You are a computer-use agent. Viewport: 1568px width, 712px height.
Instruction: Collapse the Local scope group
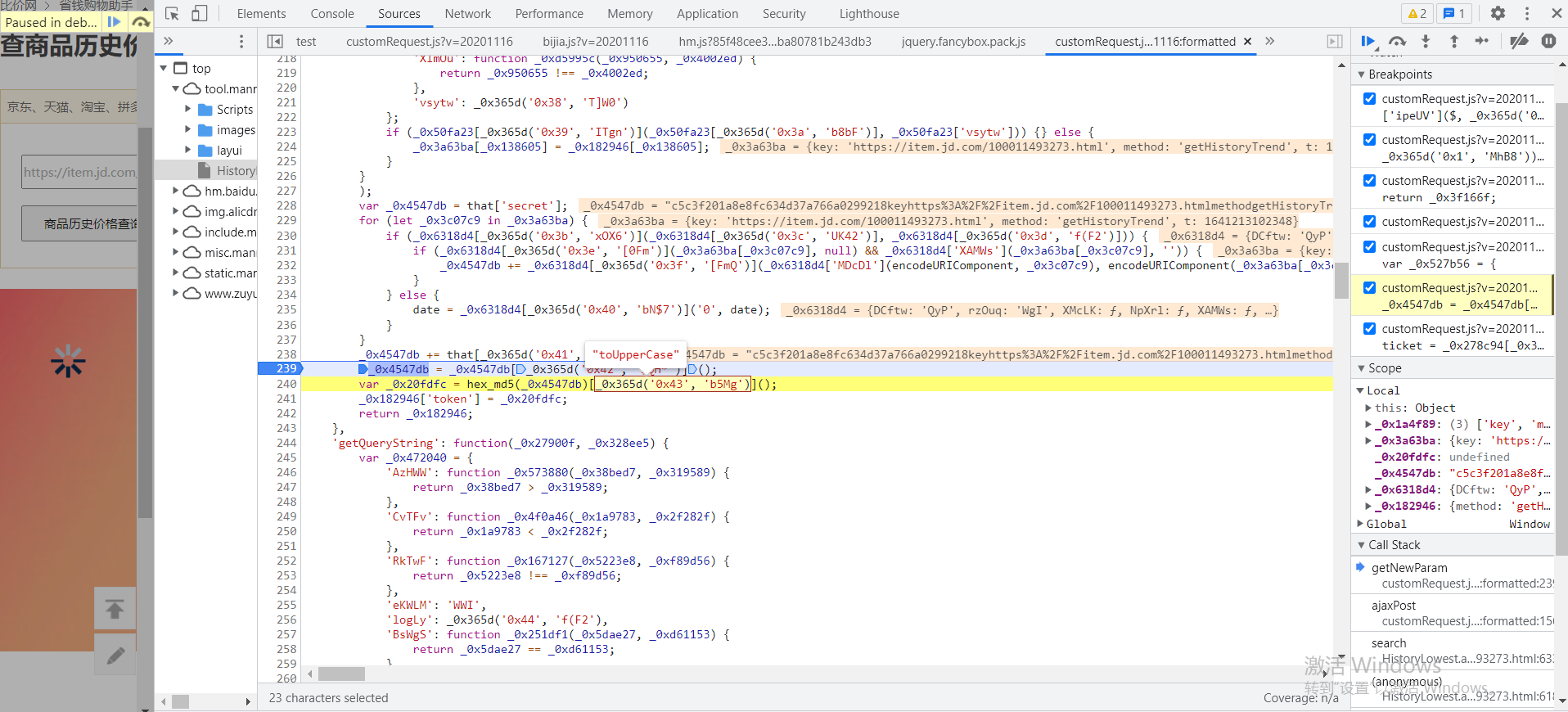pos(1360,390)
